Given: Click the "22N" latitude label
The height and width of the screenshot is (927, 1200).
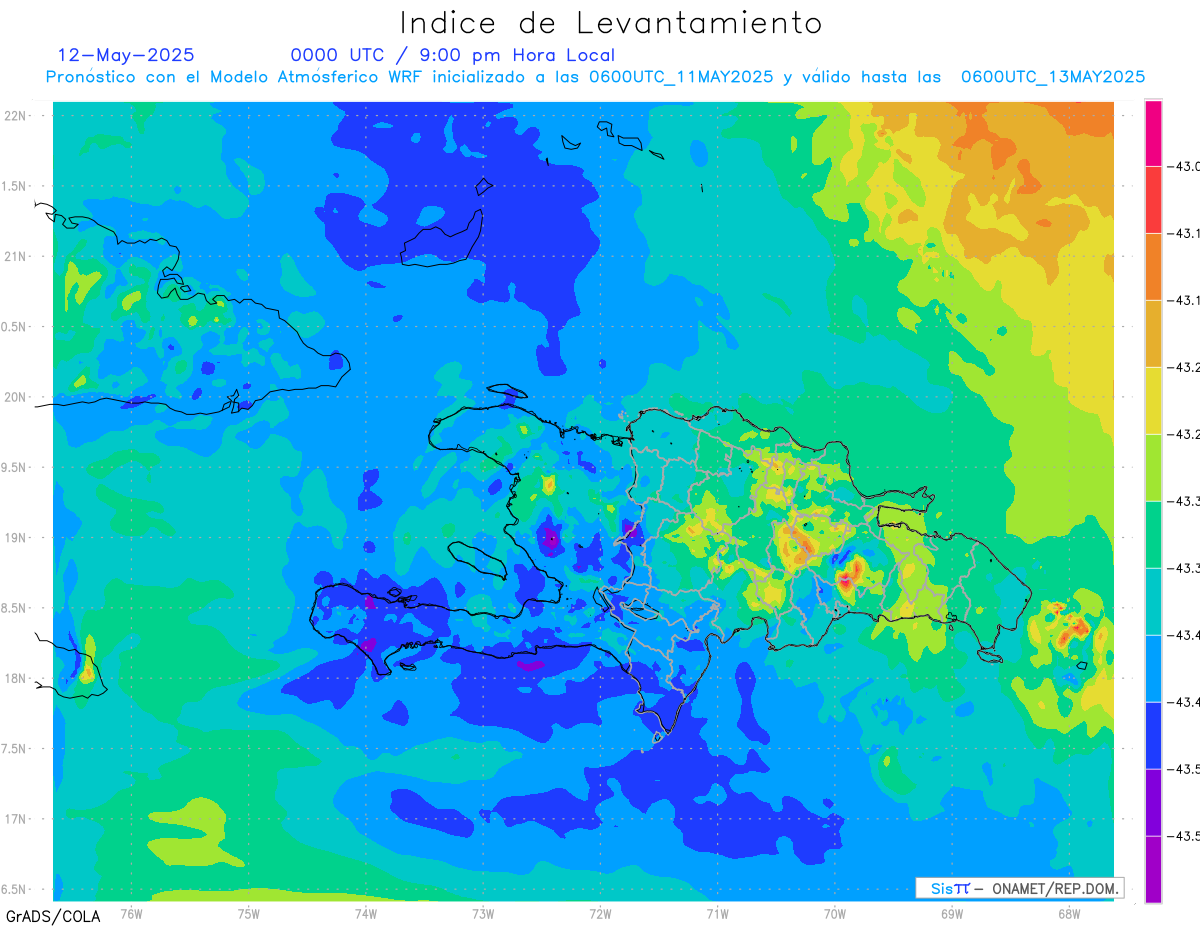Looking at the screenshot, I should coord(15,116).
